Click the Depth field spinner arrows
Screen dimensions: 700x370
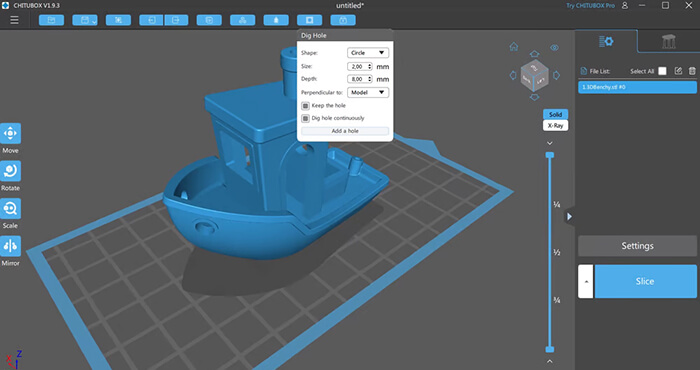tap(370, 79)
